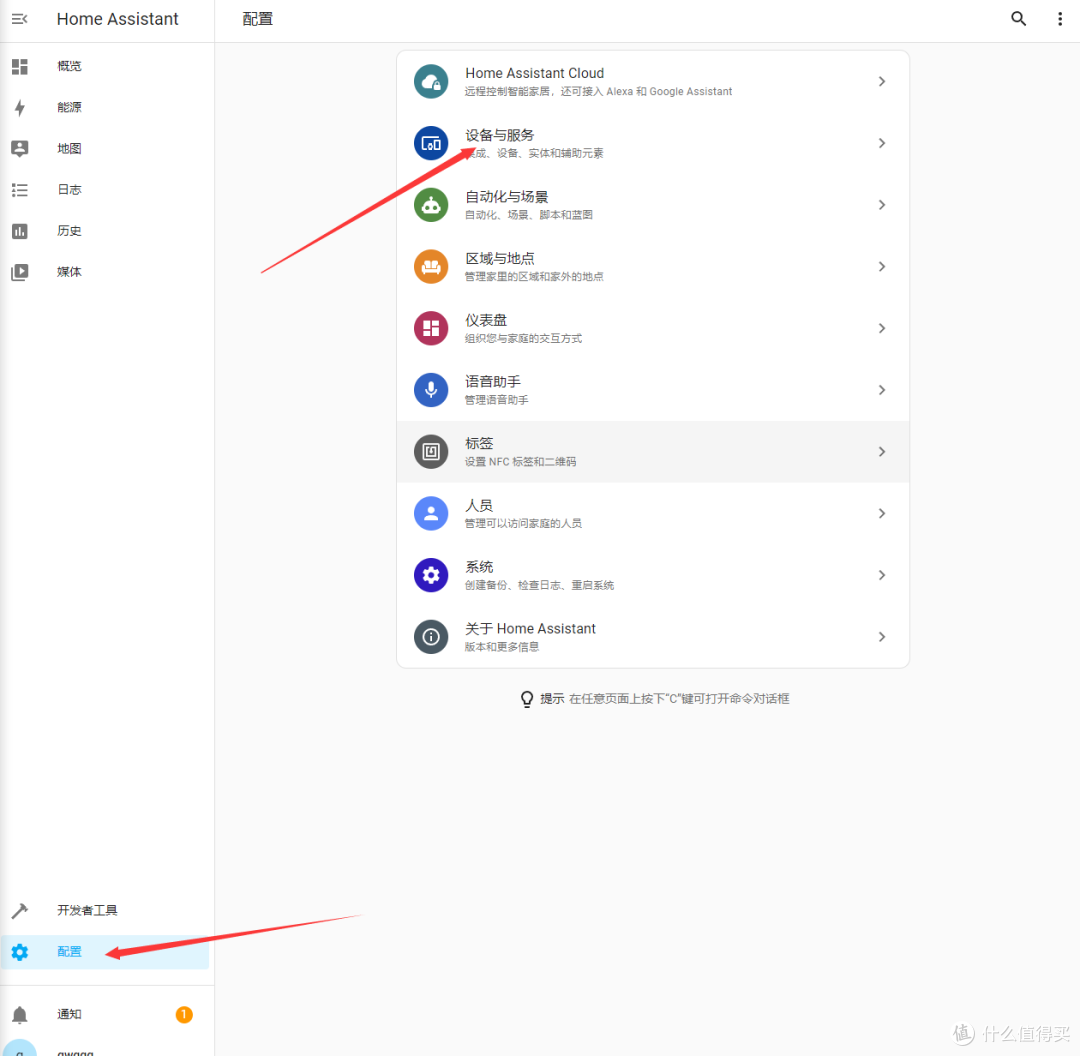The width and height of the screenshot is (1080, 1056).
Task: Click the 概览 dashboard icon in the sidebar
Action: (20, 66)
